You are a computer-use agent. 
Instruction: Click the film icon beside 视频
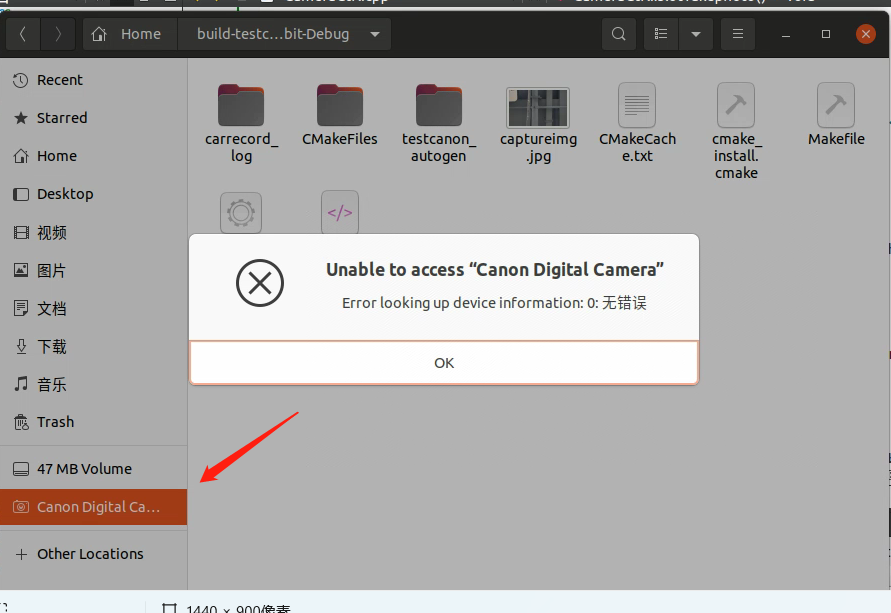pyautogui.click(x=21, y=232)
